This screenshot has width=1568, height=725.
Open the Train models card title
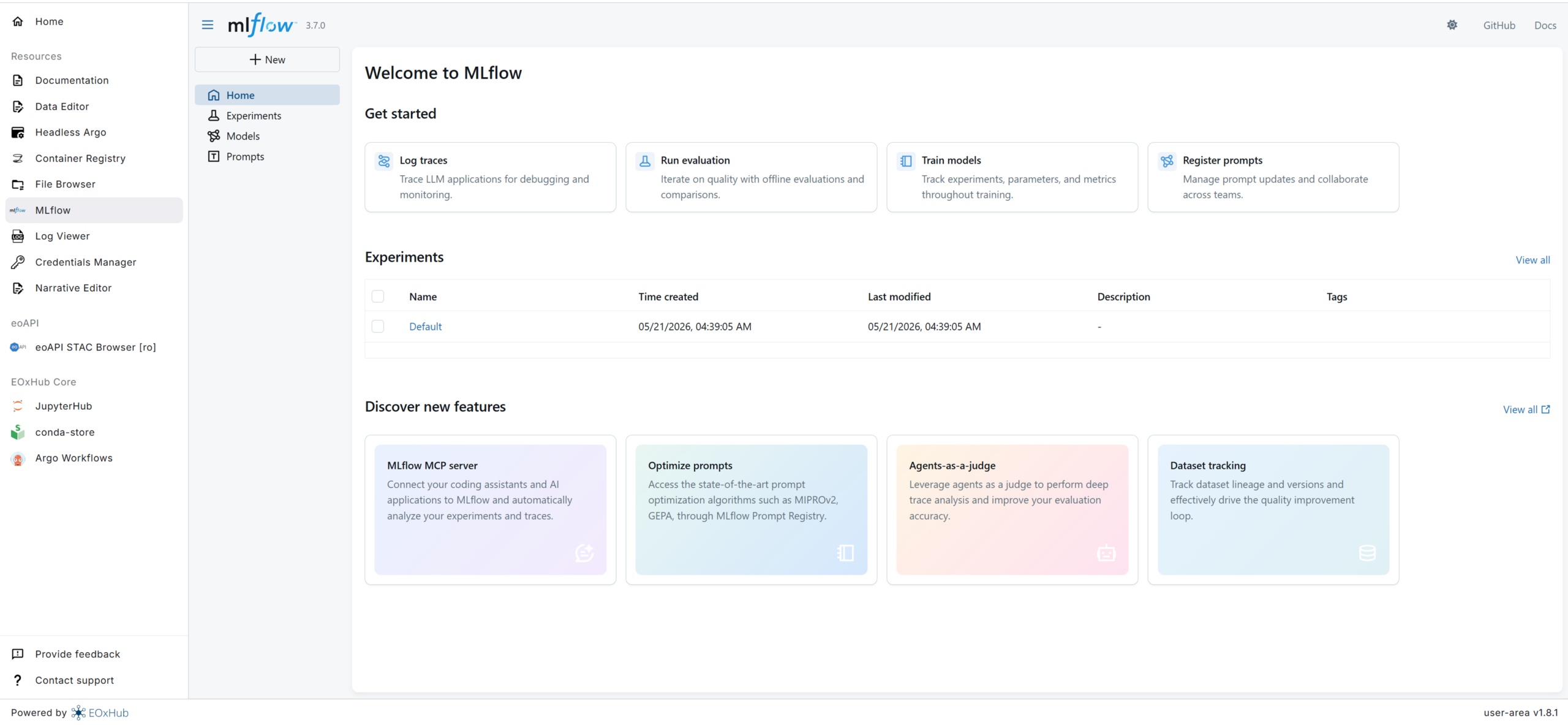click(x=951, y=161)
